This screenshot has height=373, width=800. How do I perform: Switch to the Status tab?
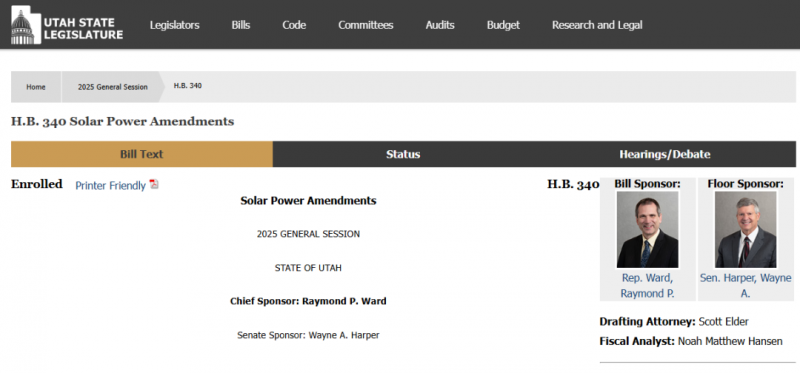tap(403, 154)
